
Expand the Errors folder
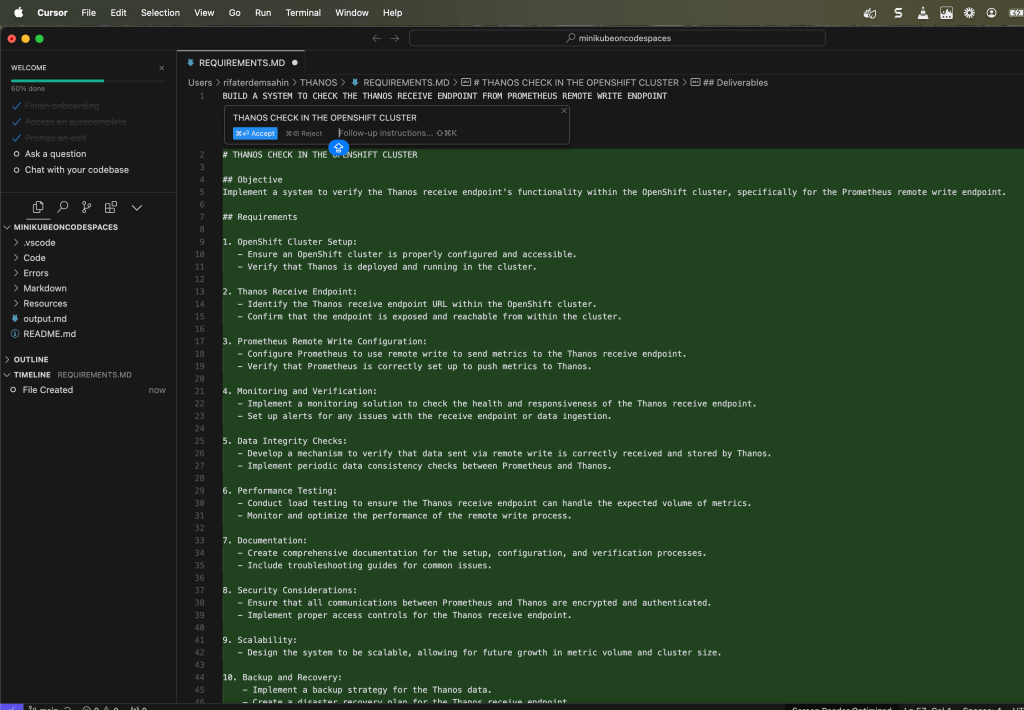tap(16, 273)
